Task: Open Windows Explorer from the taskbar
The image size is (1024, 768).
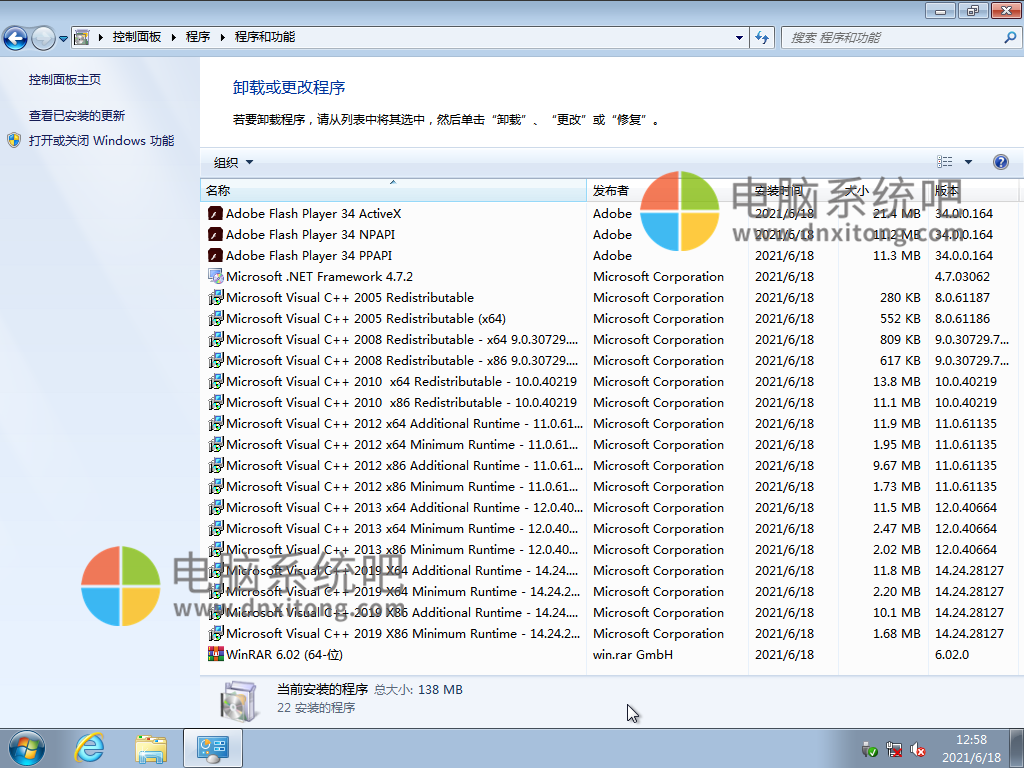Action: click(x=151, y=748)
